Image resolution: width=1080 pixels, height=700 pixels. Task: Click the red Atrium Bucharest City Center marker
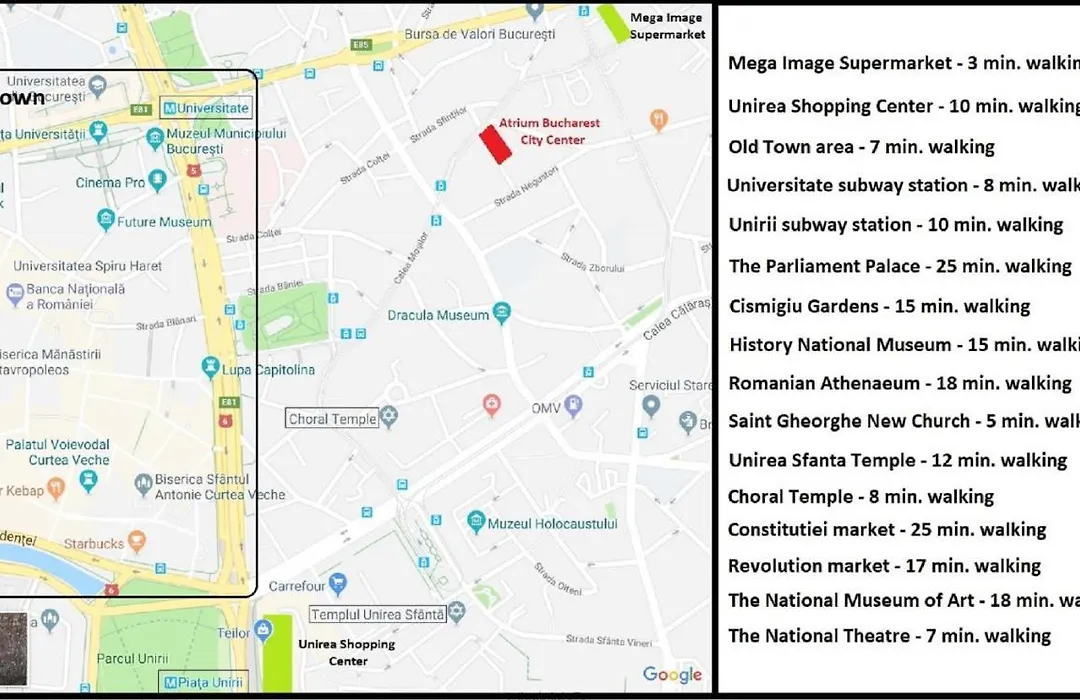tap(496, 145)
